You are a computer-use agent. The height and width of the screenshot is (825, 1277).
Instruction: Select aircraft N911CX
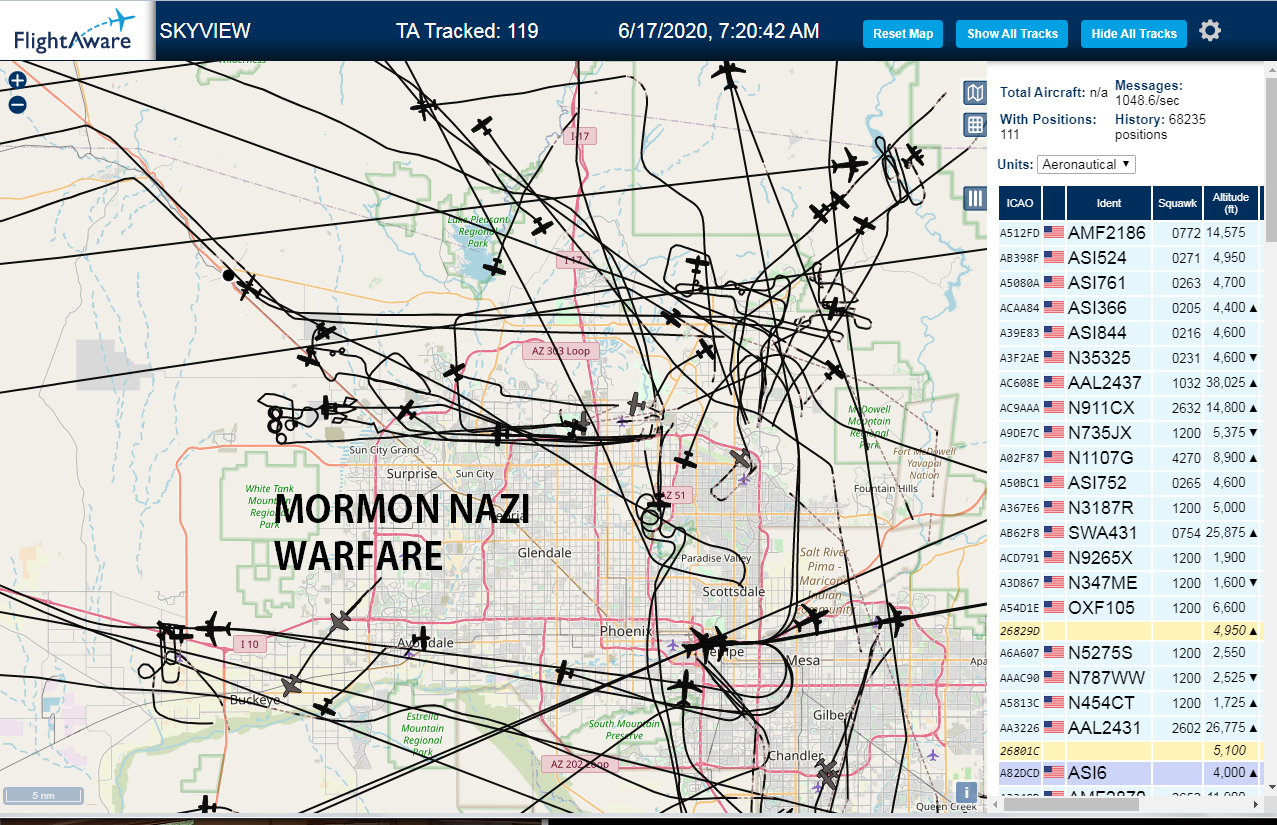tap(1129, 408)
